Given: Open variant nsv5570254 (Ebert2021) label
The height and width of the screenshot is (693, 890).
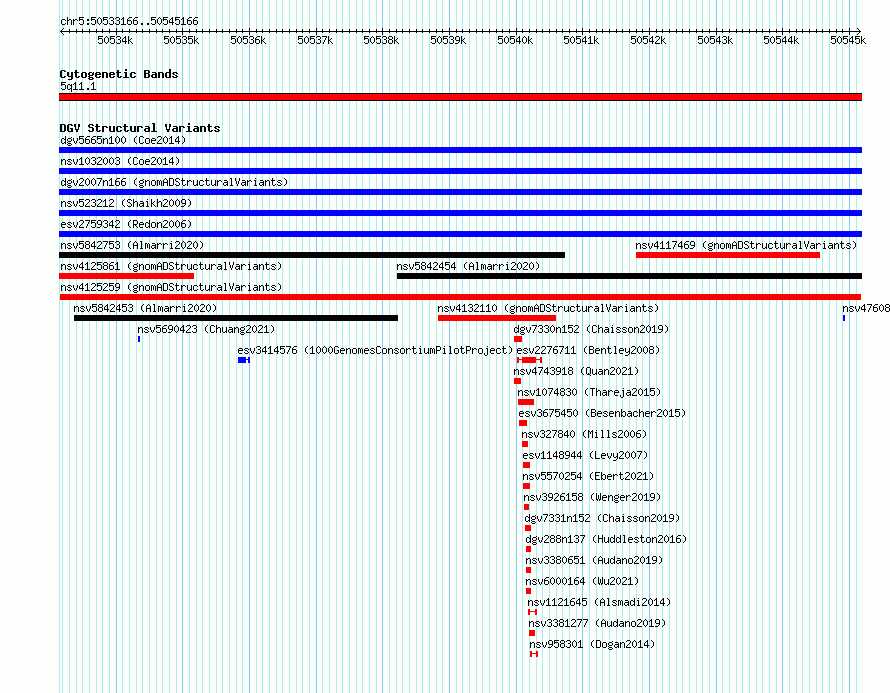Looking at the screenshot, I should point(588,476).
